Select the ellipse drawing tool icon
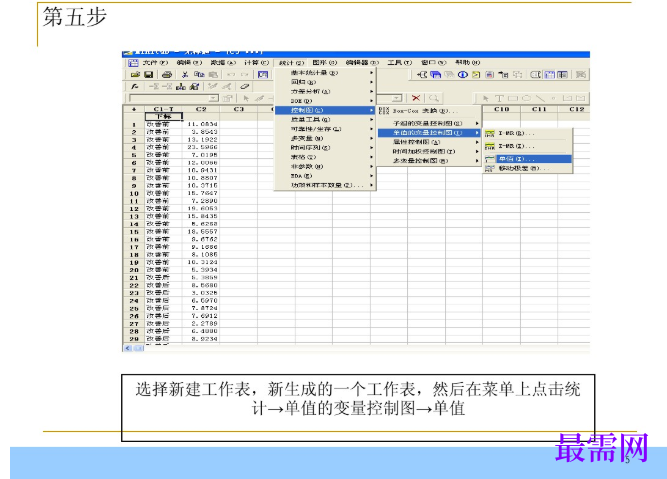The width and height of the screenshot is (667, 479). [x=526, y=98]
